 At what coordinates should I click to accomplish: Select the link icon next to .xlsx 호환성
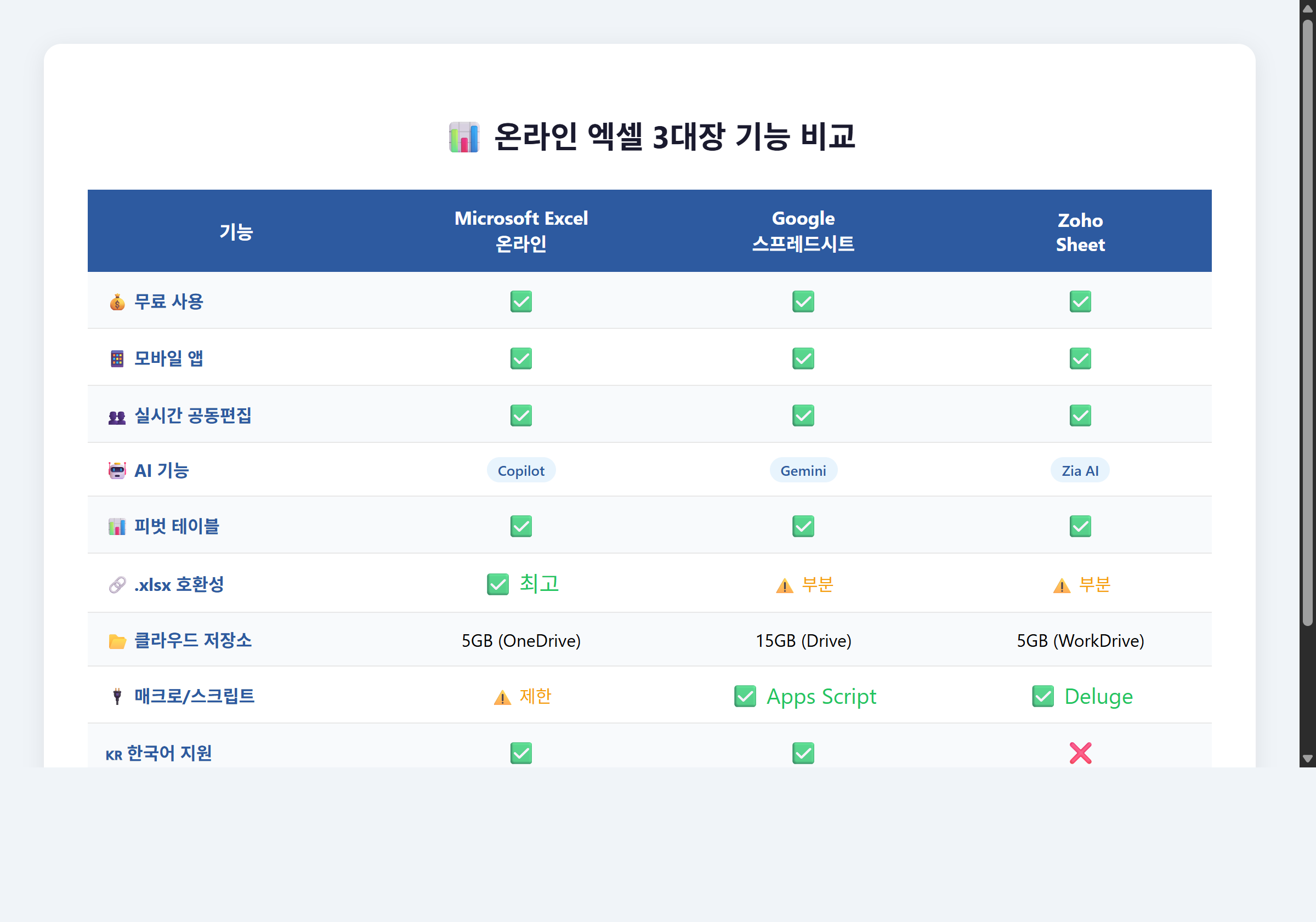[117, 584]
